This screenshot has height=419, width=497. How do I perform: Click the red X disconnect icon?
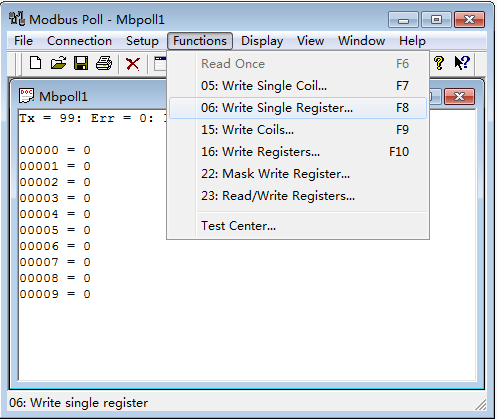tap(133, 64)
